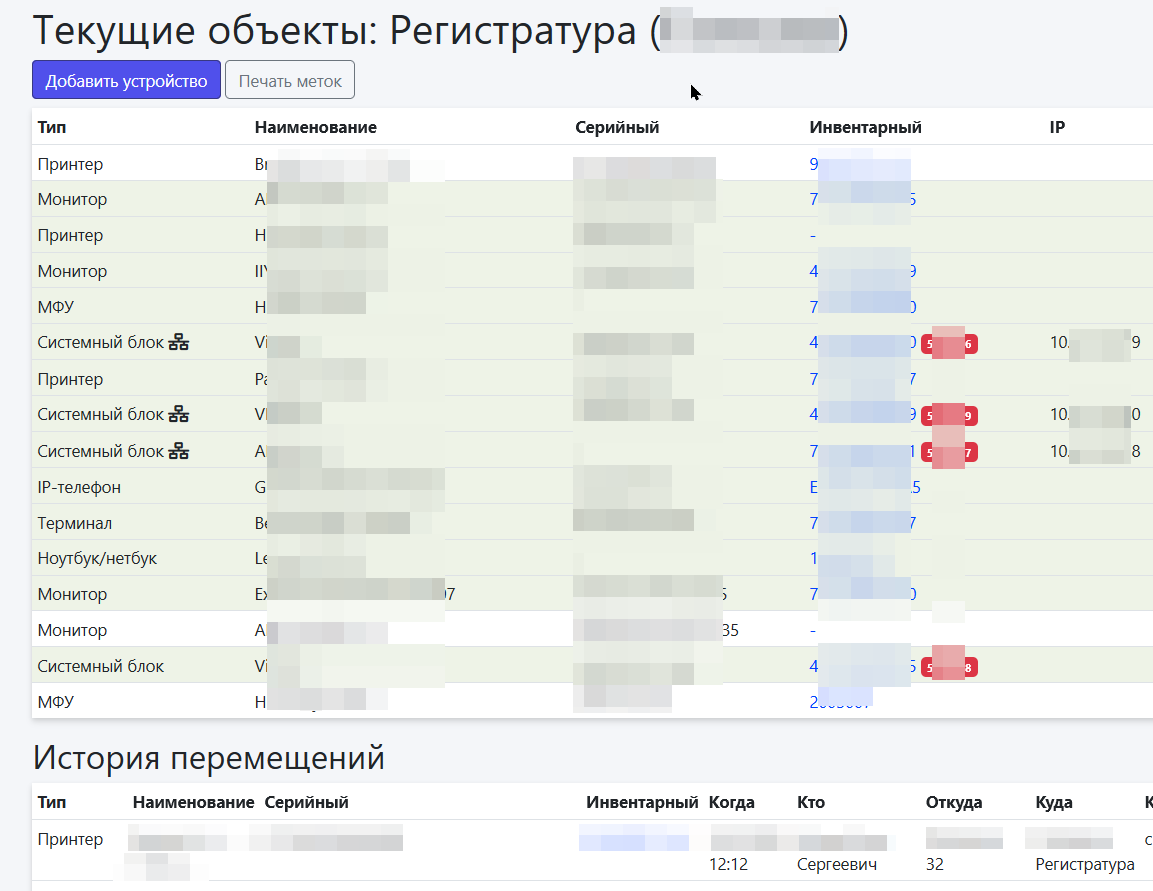The image size is (1153, 891).
Task: Click the История перемещений heading
Action: (209, 758)
